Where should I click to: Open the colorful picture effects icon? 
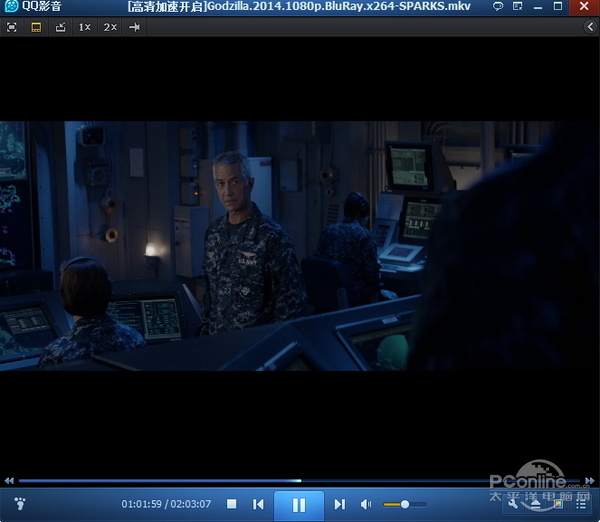(558, 504)
